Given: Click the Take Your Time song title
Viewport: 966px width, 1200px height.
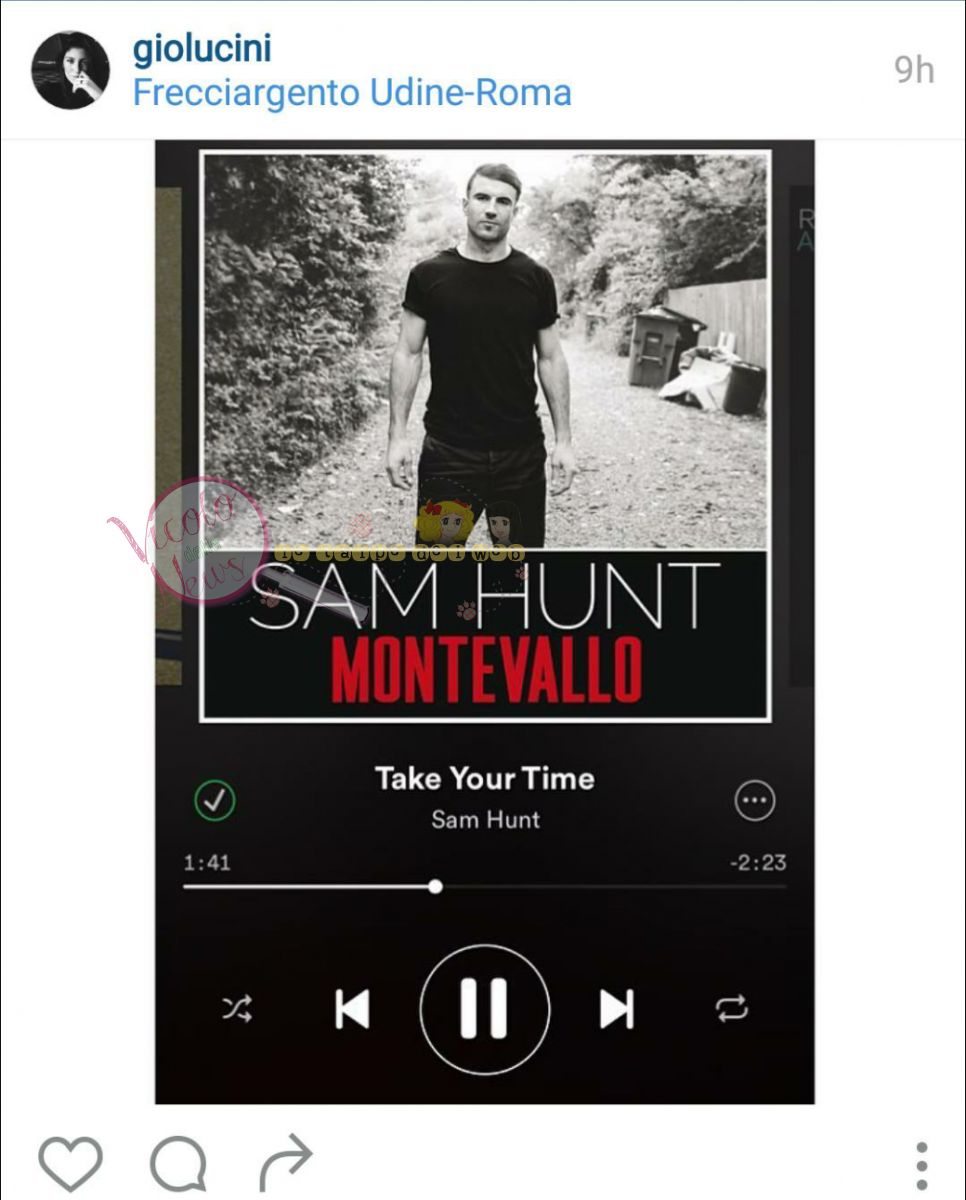Looking at the screenshot, I should pos(484,778).
